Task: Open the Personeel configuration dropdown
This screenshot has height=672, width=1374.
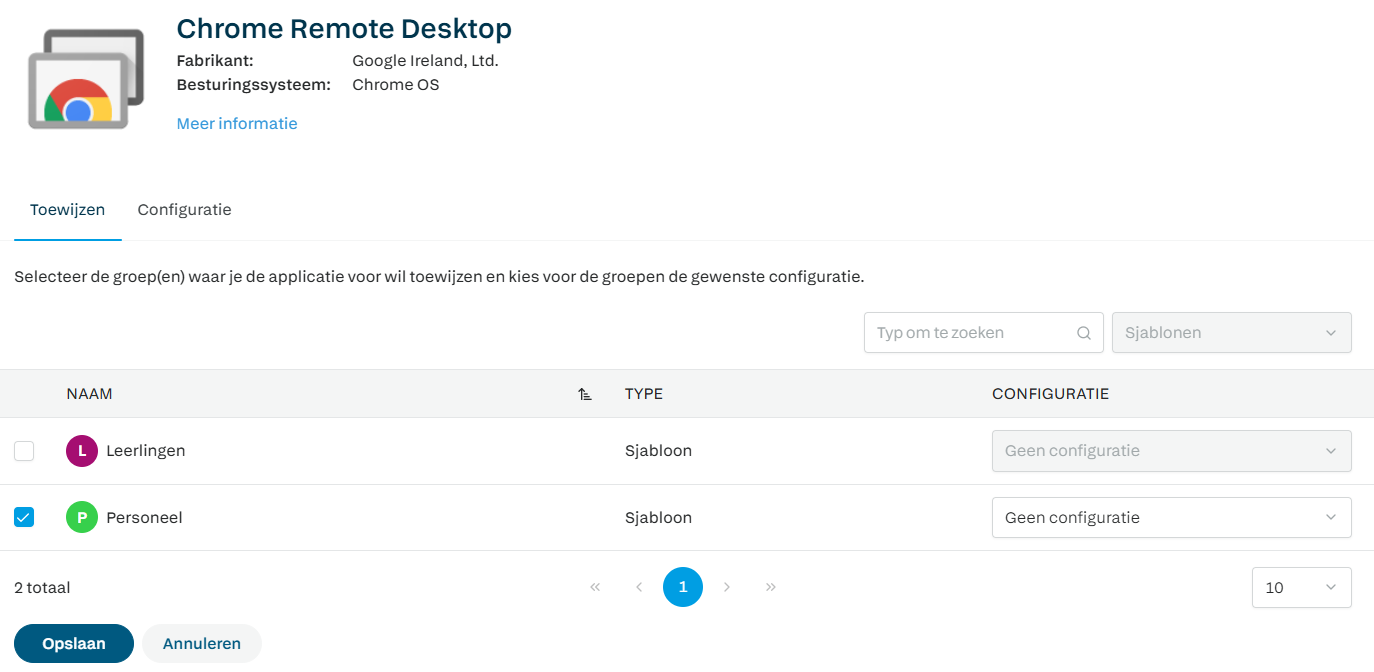Action: [x=1172, y=518]
